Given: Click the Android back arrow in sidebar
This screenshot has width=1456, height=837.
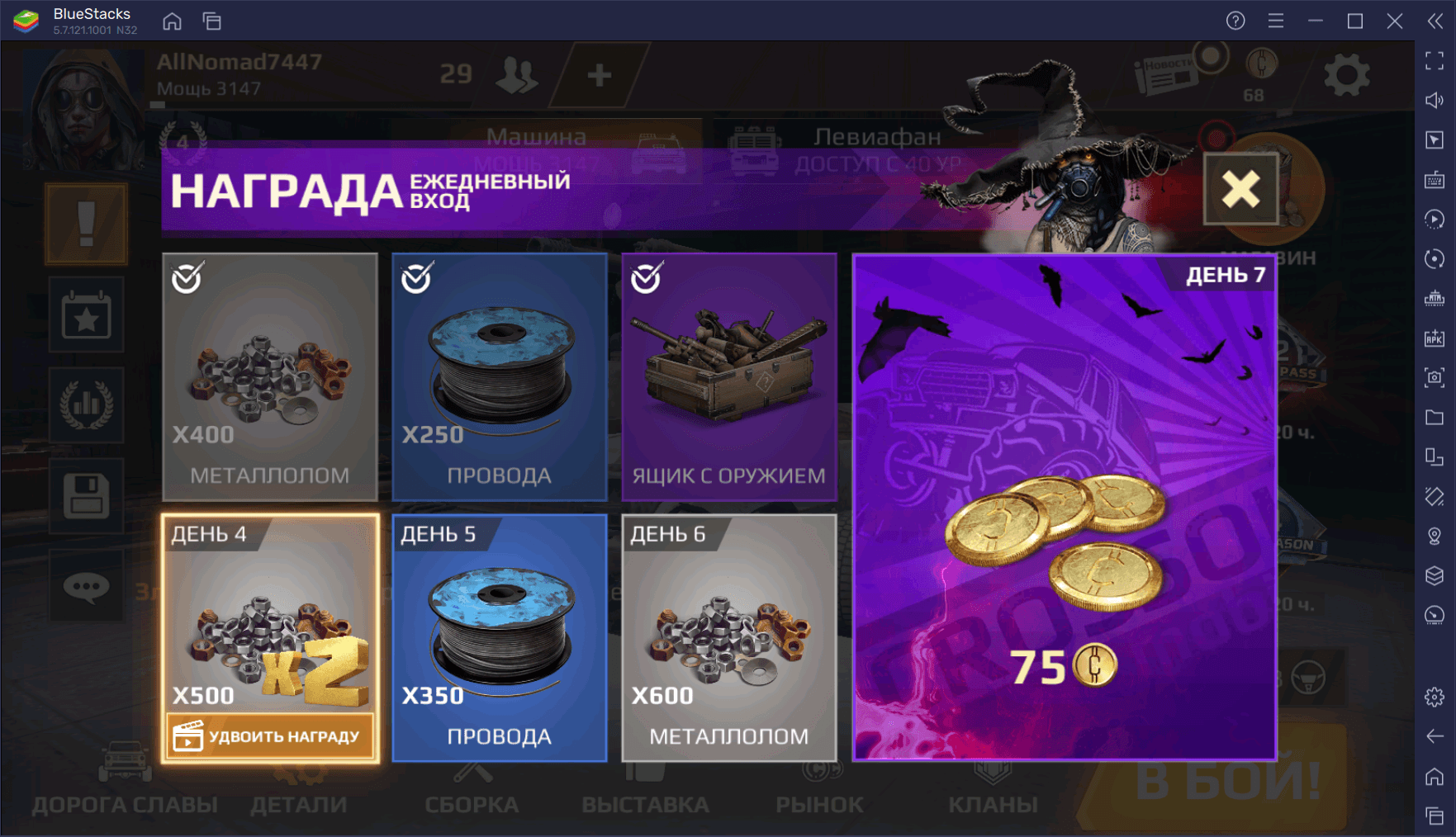Looking at the screenshot, I should [1435, 736].
